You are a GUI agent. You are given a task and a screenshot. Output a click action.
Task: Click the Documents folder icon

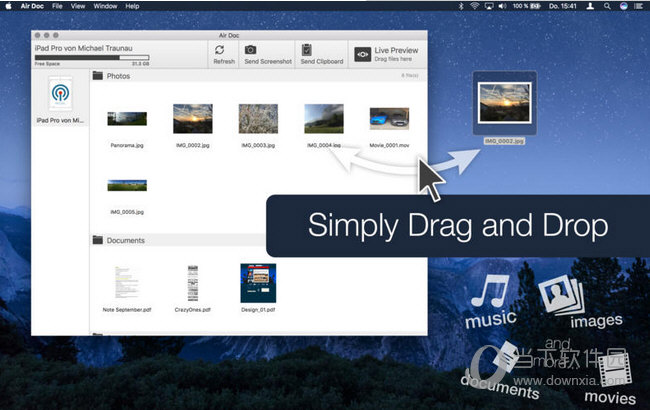coord(98,240)
